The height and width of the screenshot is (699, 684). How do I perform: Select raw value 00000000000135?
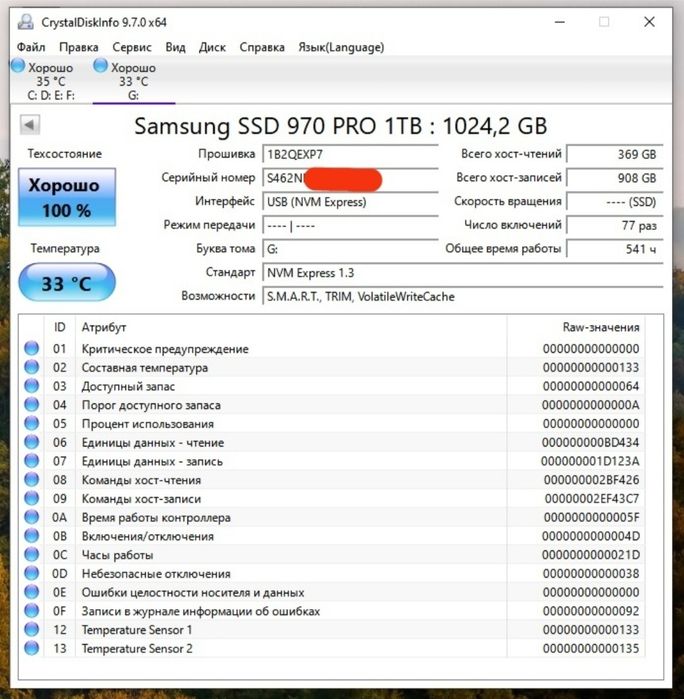click(591, 648)
